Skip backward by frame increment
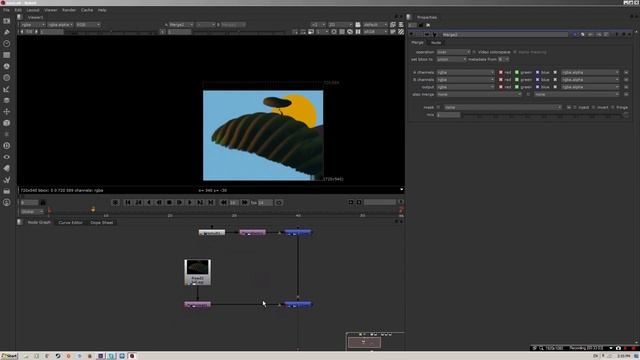This screenshot has height=360, width=640. pos(223,202)
